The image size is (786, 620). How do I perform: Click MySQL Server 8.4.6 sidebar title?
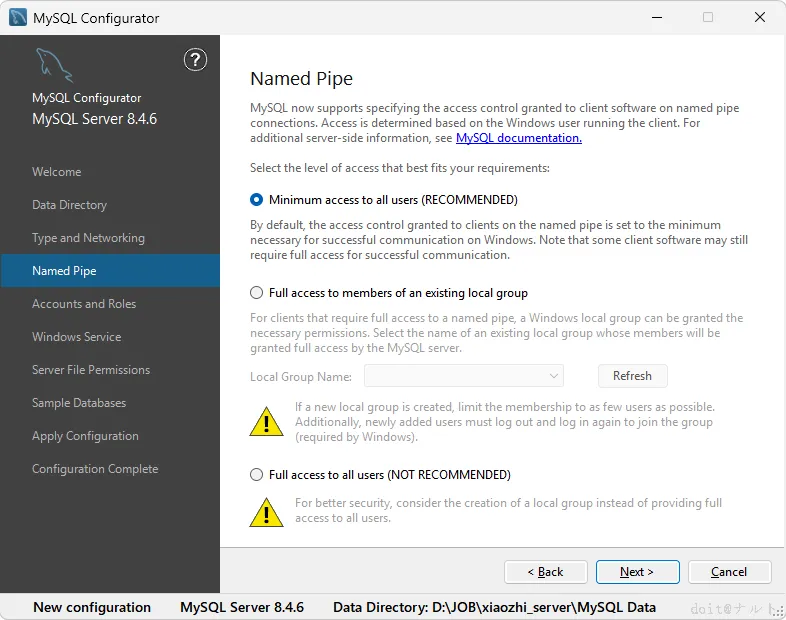point(94,119)
